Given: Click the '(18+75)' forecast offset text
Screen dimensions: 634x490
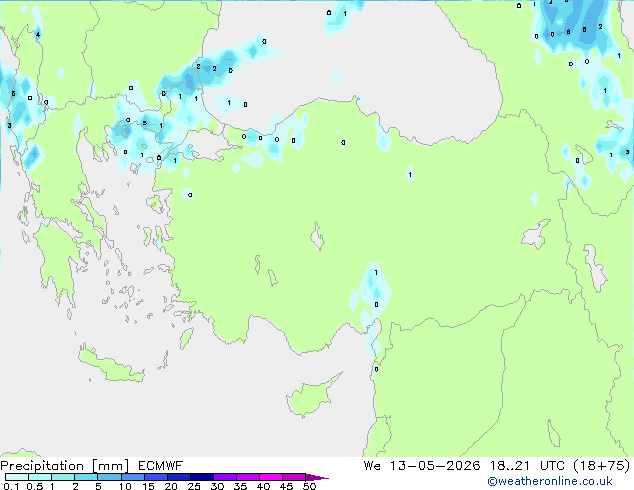Looking at the screenshot, I should point(602,466).
